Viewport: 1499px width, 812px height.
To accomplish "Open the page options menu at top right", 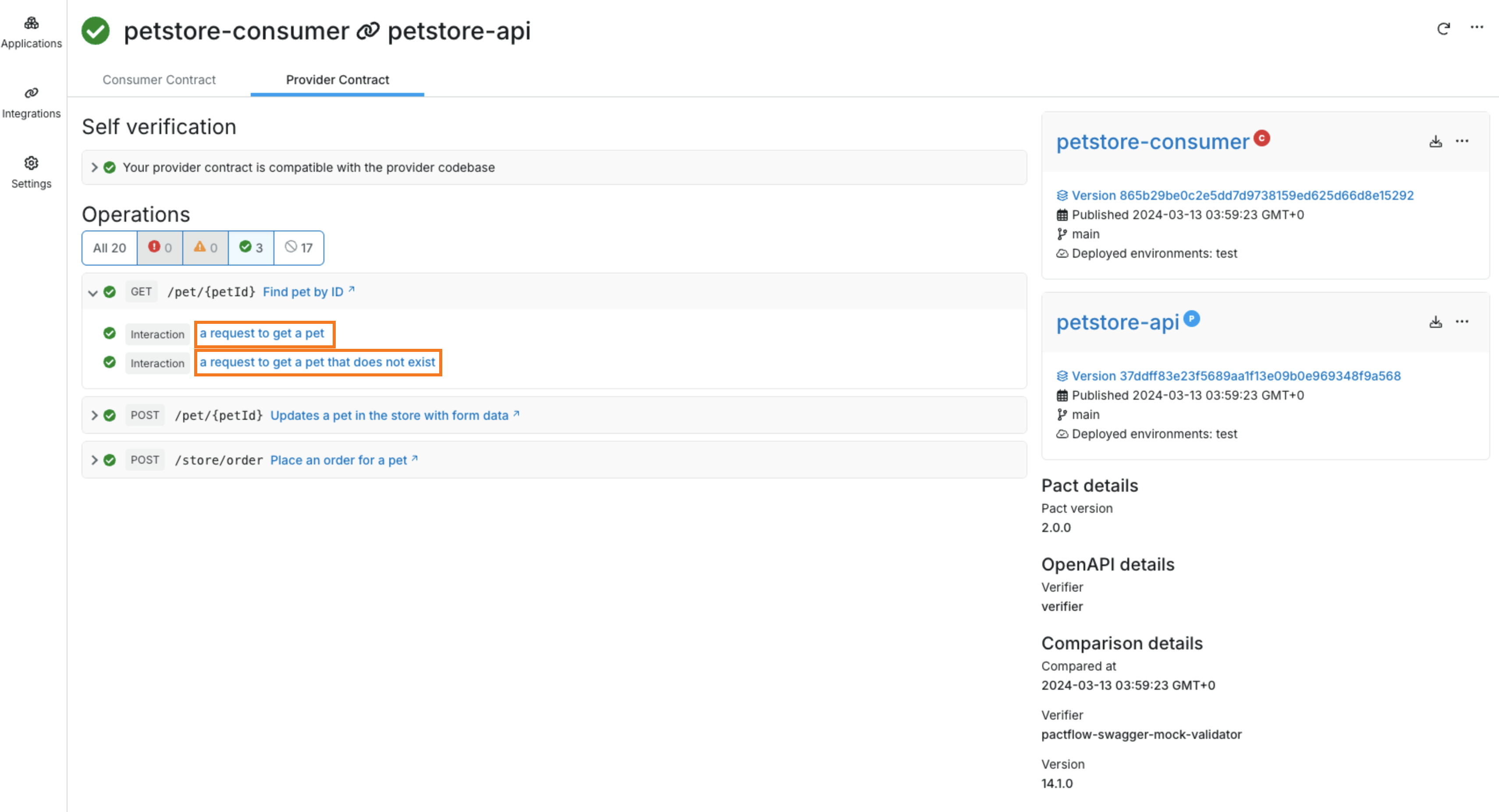I will click(1477, 27).
